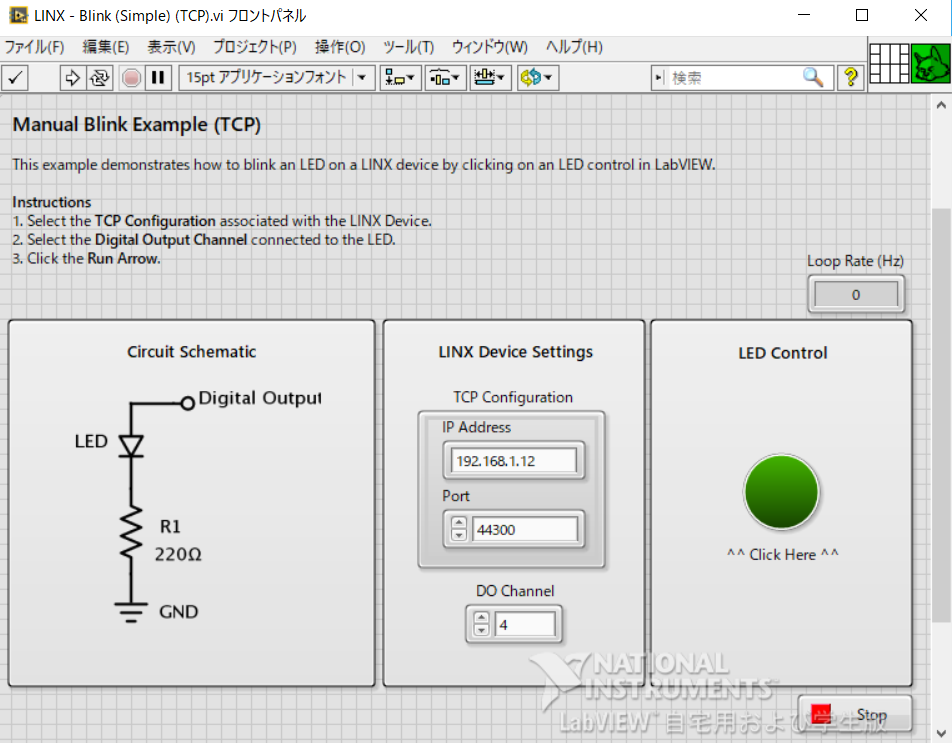Click the IP Address input field
Screen dimensions: 952x743
click(x=514, y=460)
